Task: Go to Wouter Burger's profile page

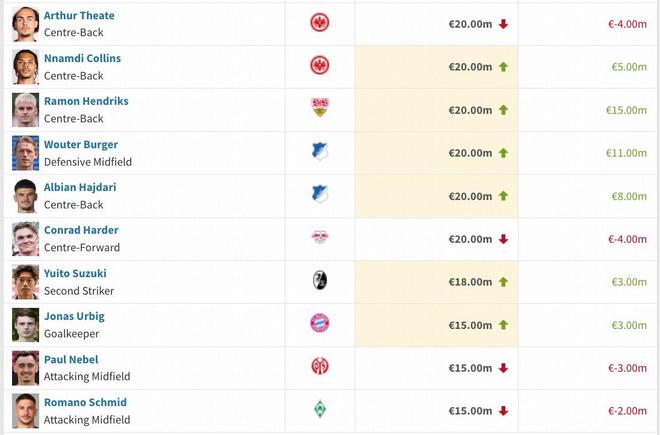Action: (x=81, y=145)
